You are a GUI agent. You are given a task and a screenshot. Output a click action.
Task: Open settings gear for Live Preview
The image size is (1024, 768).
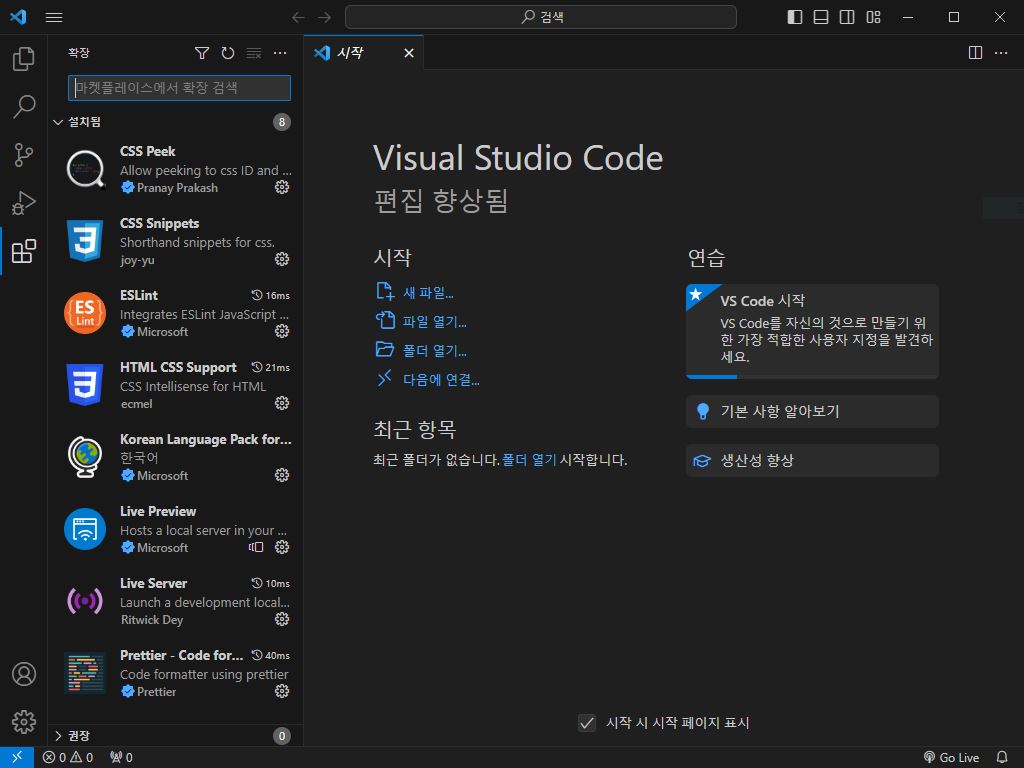pos(281,547)
